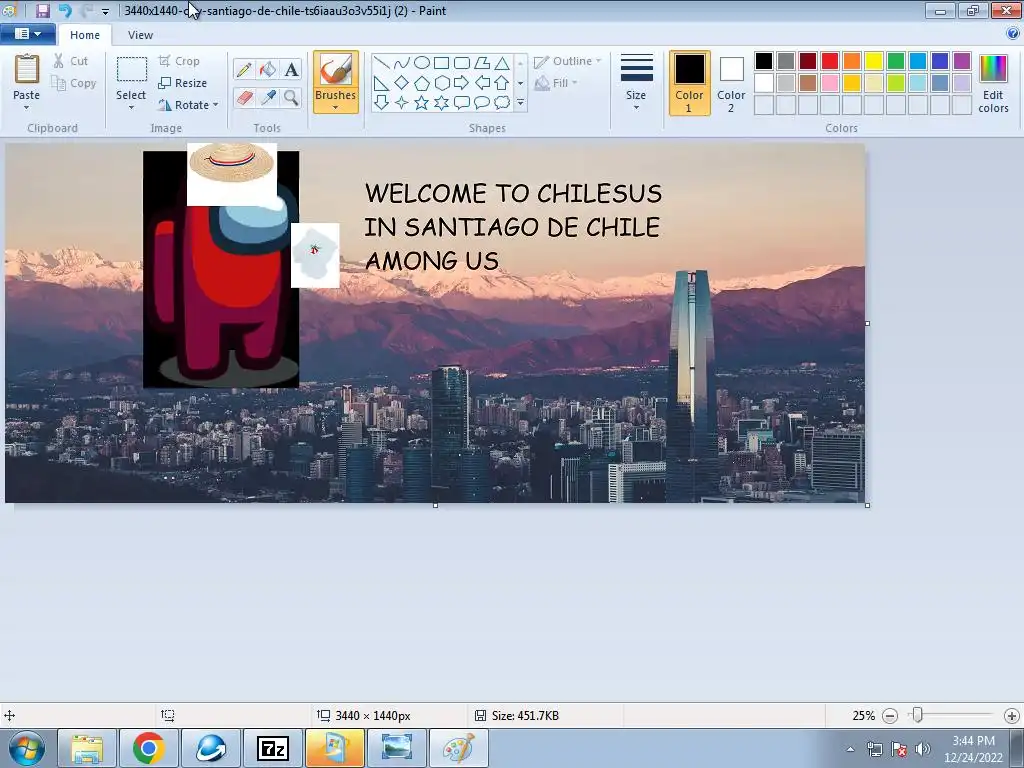Click the zoom out minus button
Screen dimensions: 1024x768
coord(889,716)
